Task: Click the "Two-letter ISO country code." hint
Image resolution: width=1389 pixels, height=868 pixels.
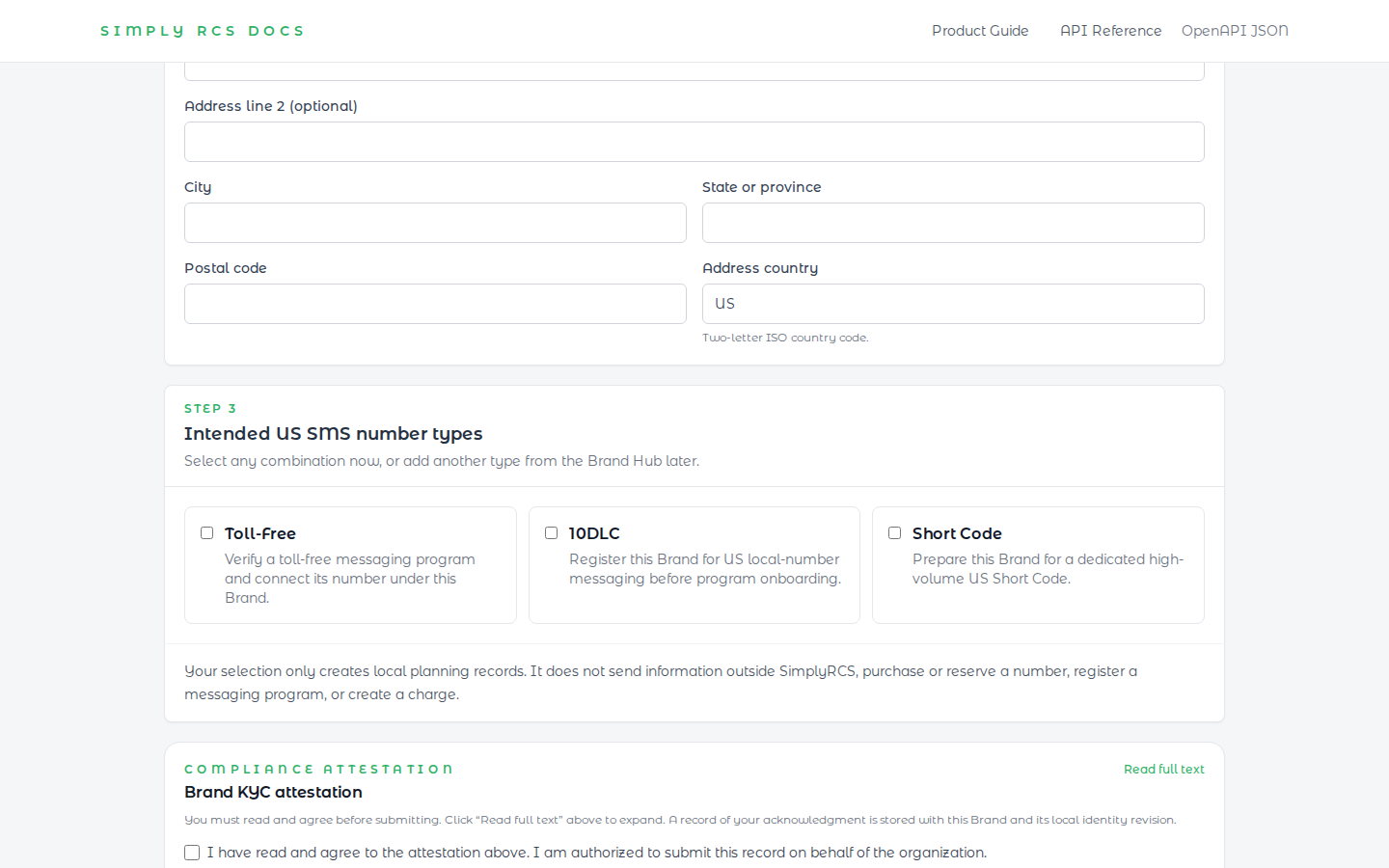Action: coord(785,338)
